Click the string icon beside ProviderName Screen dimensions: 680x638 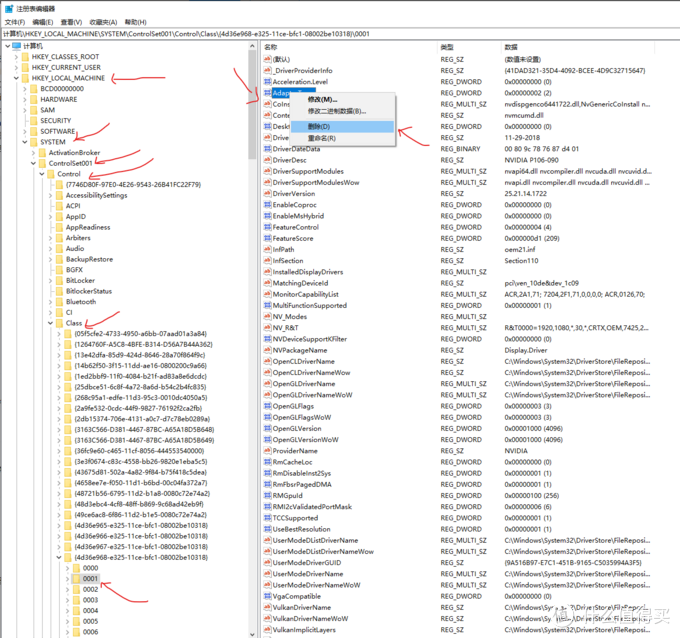click(268, 451)
